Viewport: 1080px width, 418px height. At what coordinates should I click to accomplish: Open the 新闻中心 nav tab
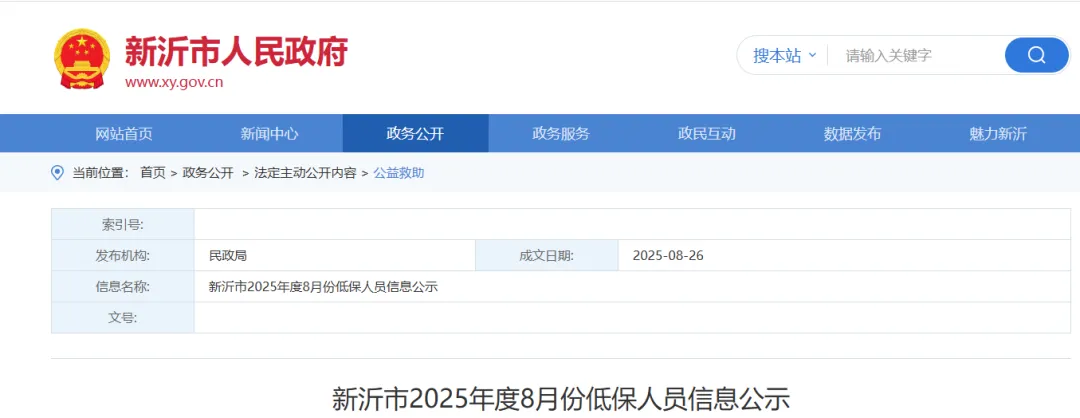[x=269, y=134]
